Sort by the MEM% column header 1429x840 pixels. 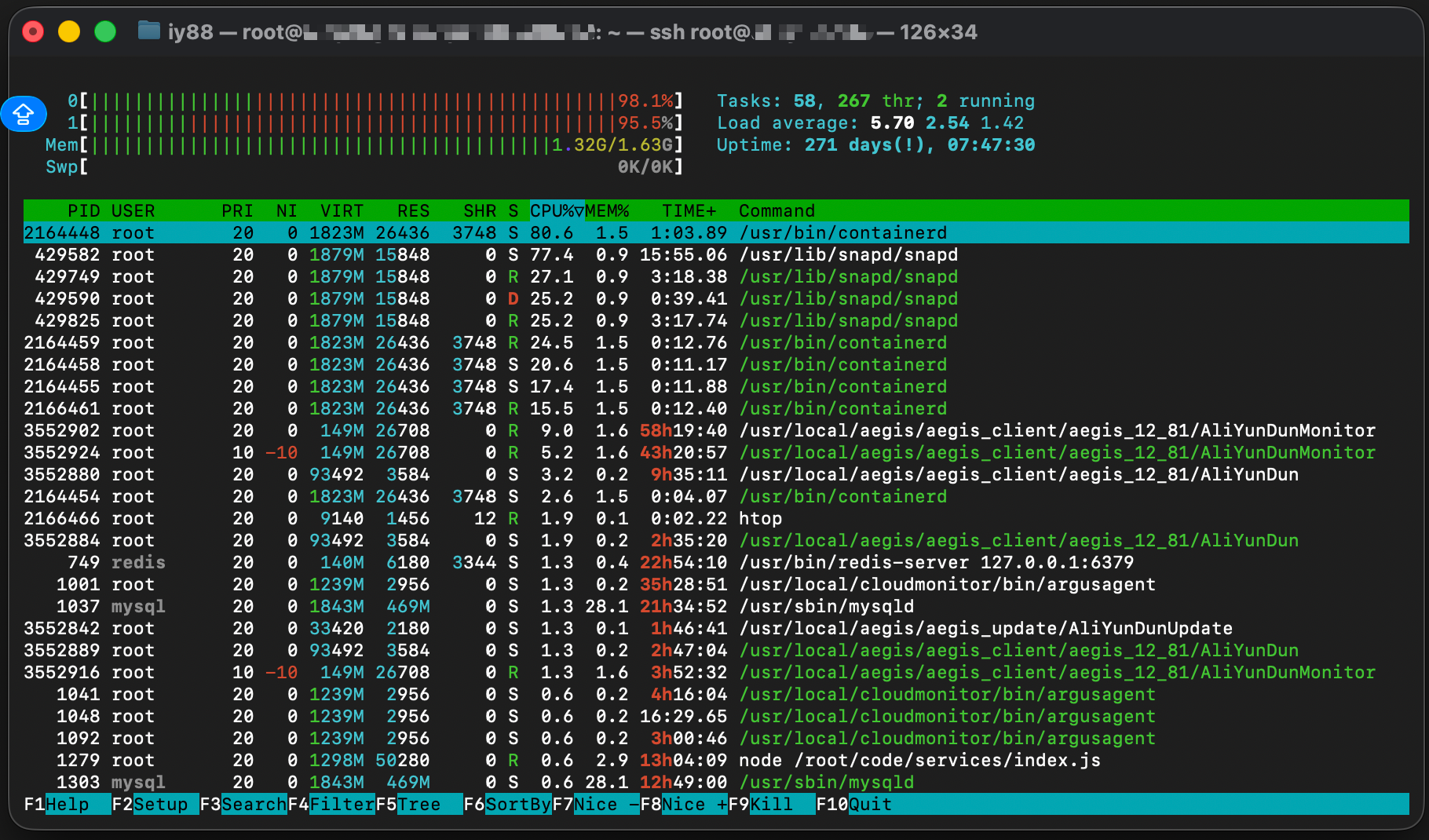pyautogui.click(x=607, y=211)
